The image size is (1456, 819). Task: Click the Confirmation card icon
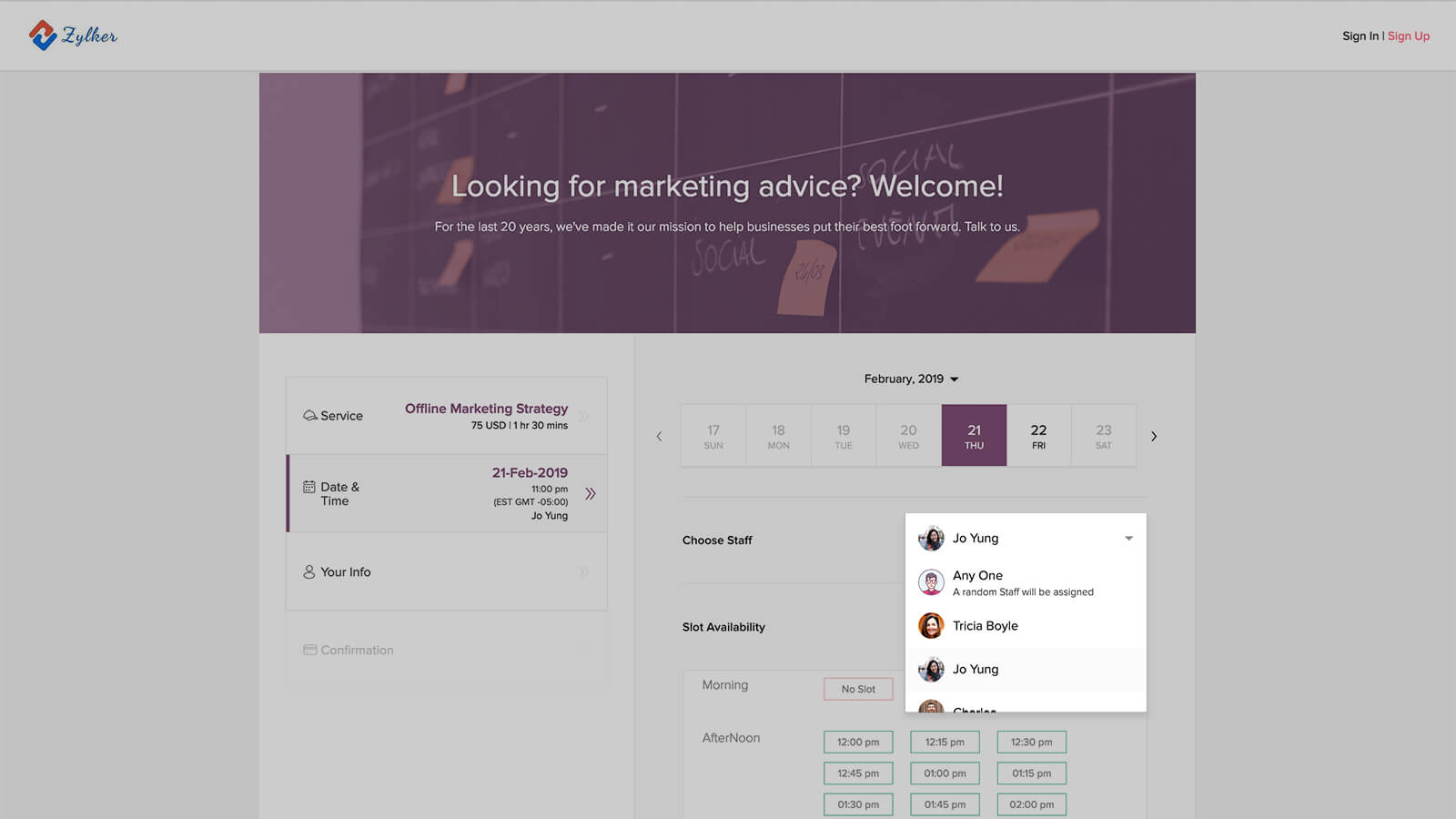tap(310, 650)
